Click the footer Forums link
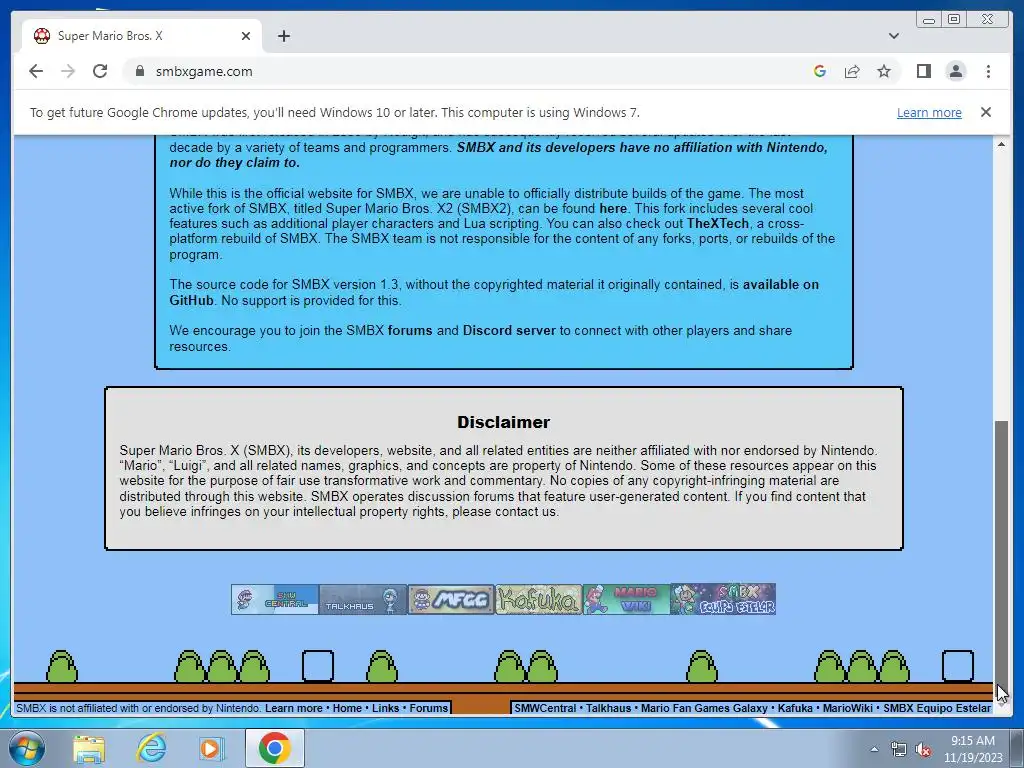This screenshot has height=768, width=1024. click(x=428, y=708)
